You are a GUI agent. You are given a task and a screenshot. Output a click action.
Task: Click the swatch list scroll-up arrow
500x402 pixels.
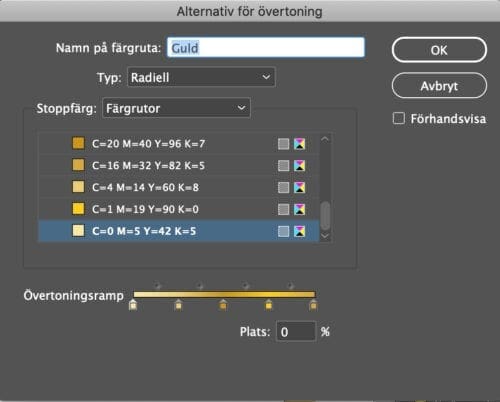[x=325, y=139]
